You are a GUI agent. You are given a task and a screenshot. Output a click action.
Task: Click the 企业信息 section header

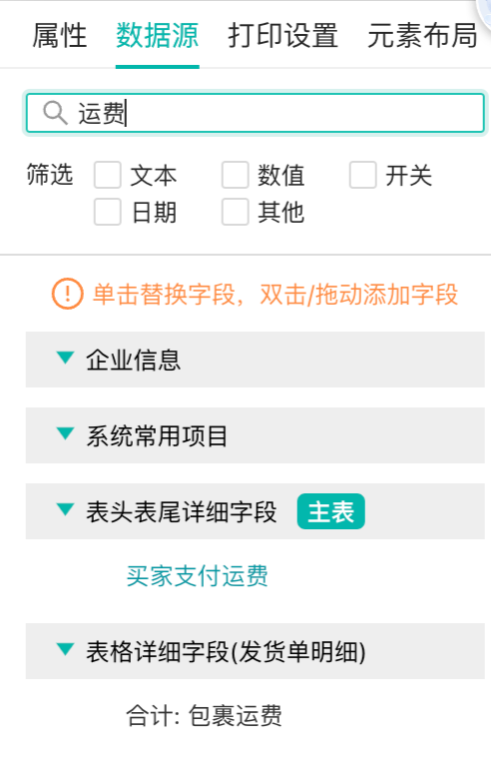coord(255,359)
